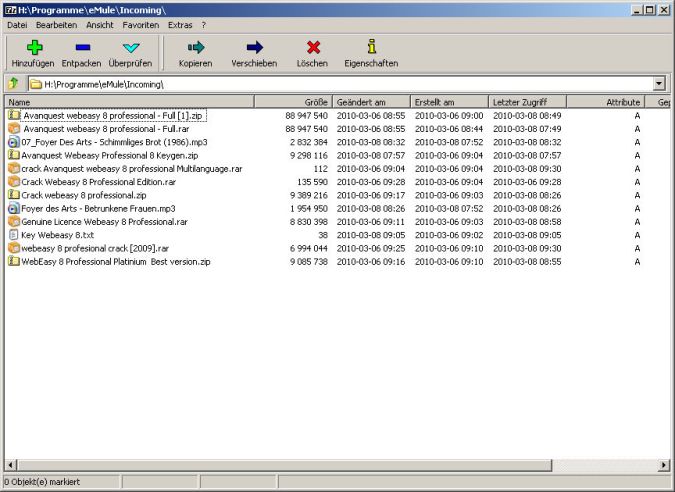Select Avanquest Webeasy Professional 8 Keygen.zip
Viewport: 675px width, 492px height.
[110, 155]
